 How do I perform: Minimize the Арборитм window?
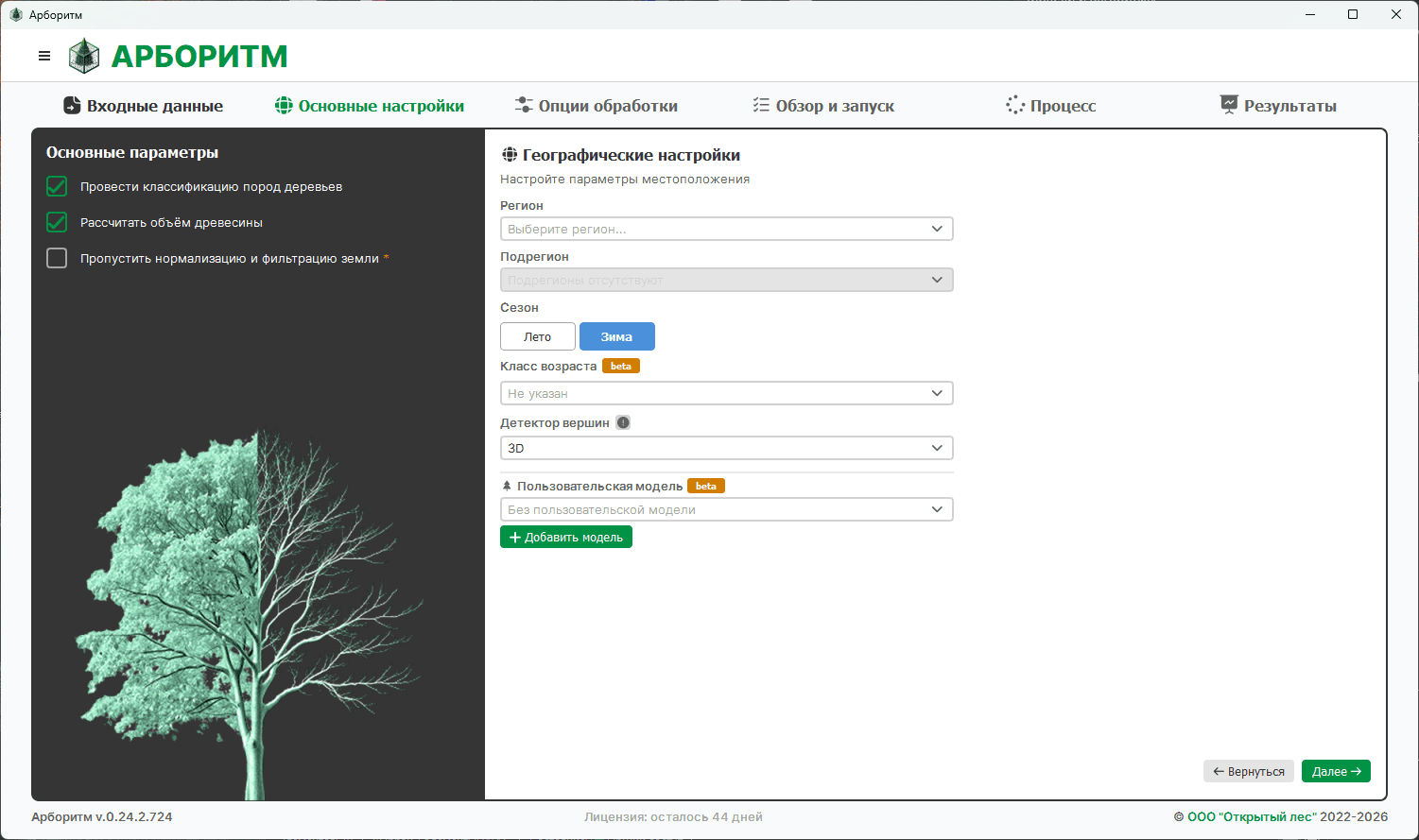tap(1310, 14)
